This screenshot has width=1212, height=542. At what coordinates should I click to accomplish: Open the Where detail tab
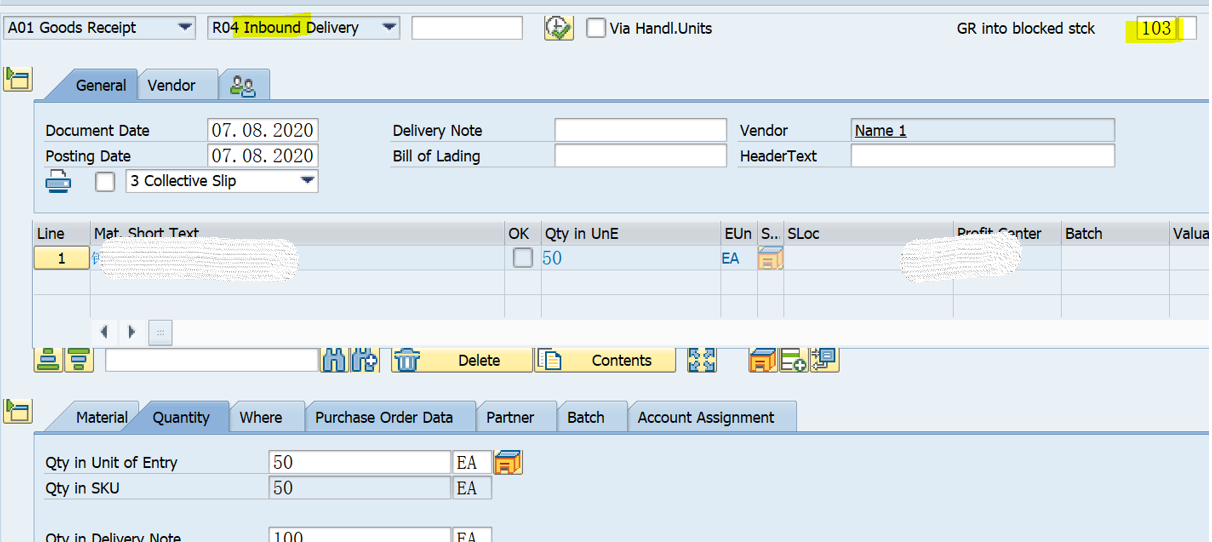pos(260,417)
